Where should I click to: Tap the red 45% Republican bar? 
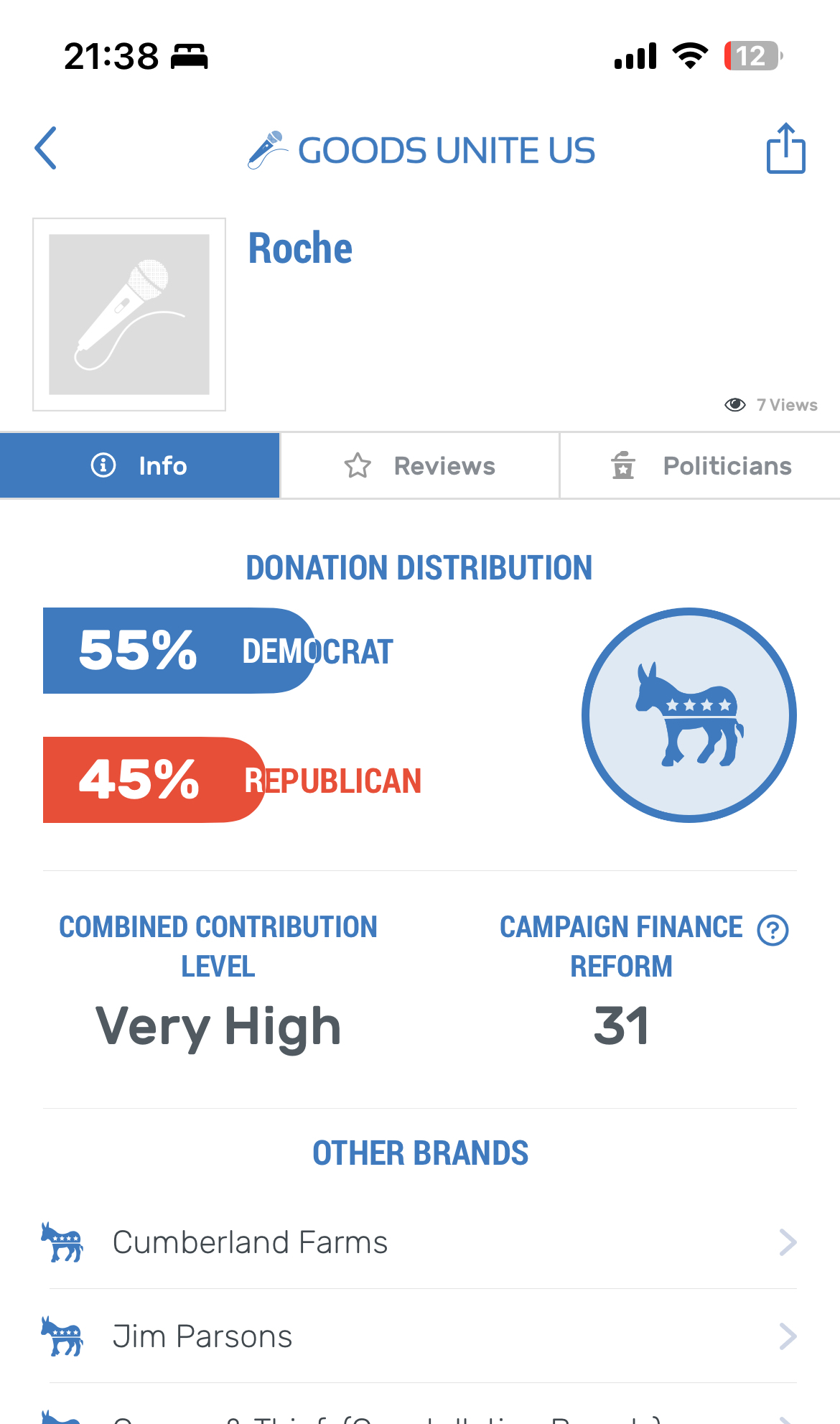pyautogui.click(x=153, y=780)
